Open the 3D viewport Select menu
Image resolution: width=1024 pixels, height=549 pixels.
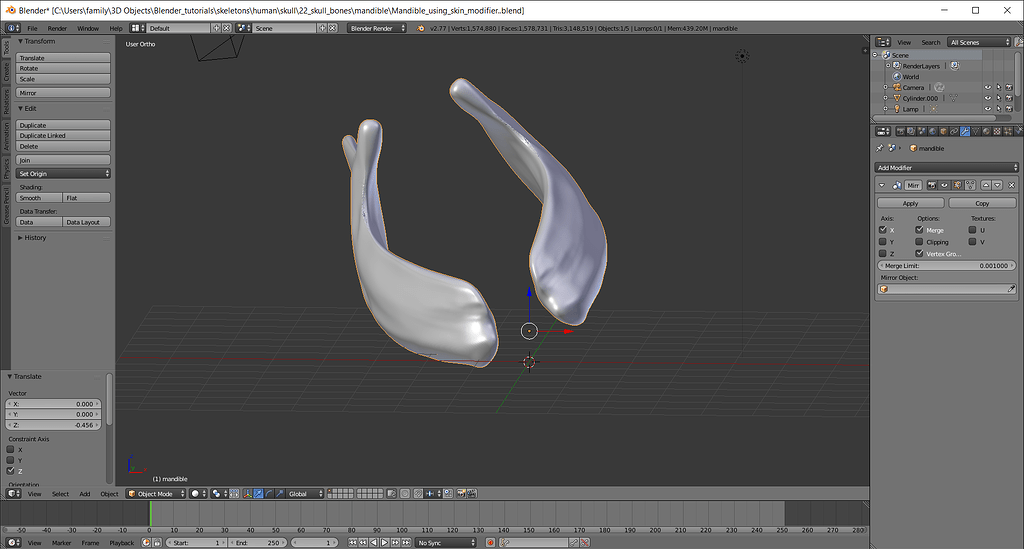click(x=60, y=494)
